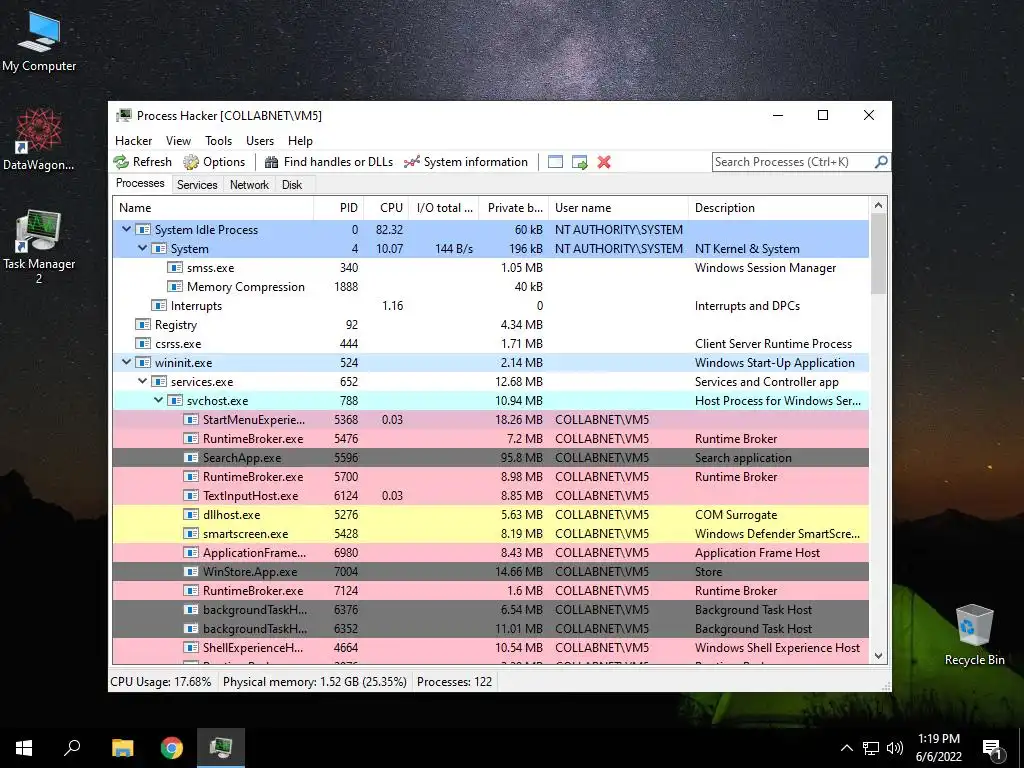Image resolution: width=1024 pixels, height=768 pixels.
Task: Click the Find window toolbar icon
Action: coord(555,162)
